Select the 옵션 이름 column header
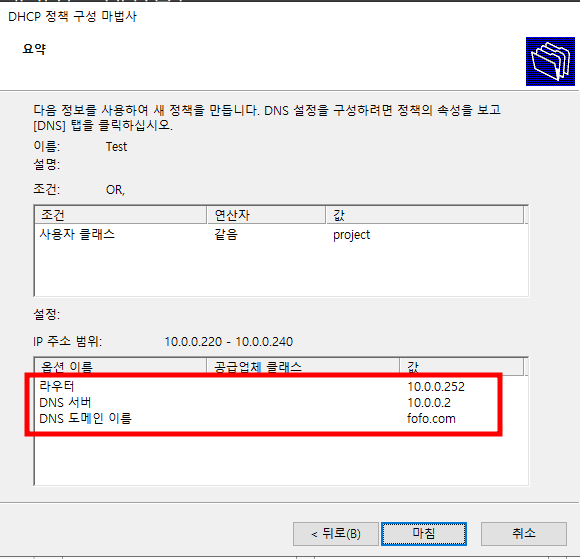The image size is (580, 559). [121, 367]
